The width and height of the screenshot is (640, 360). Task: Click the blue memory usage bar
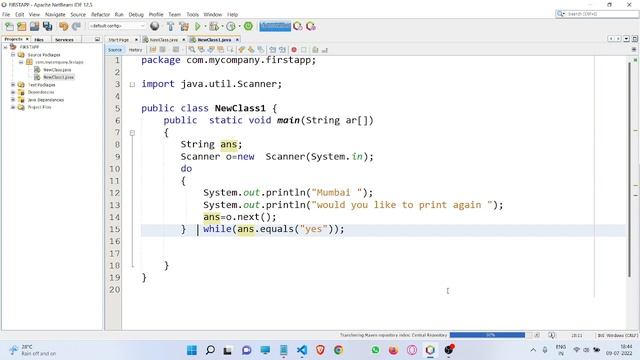click(275, 27)
